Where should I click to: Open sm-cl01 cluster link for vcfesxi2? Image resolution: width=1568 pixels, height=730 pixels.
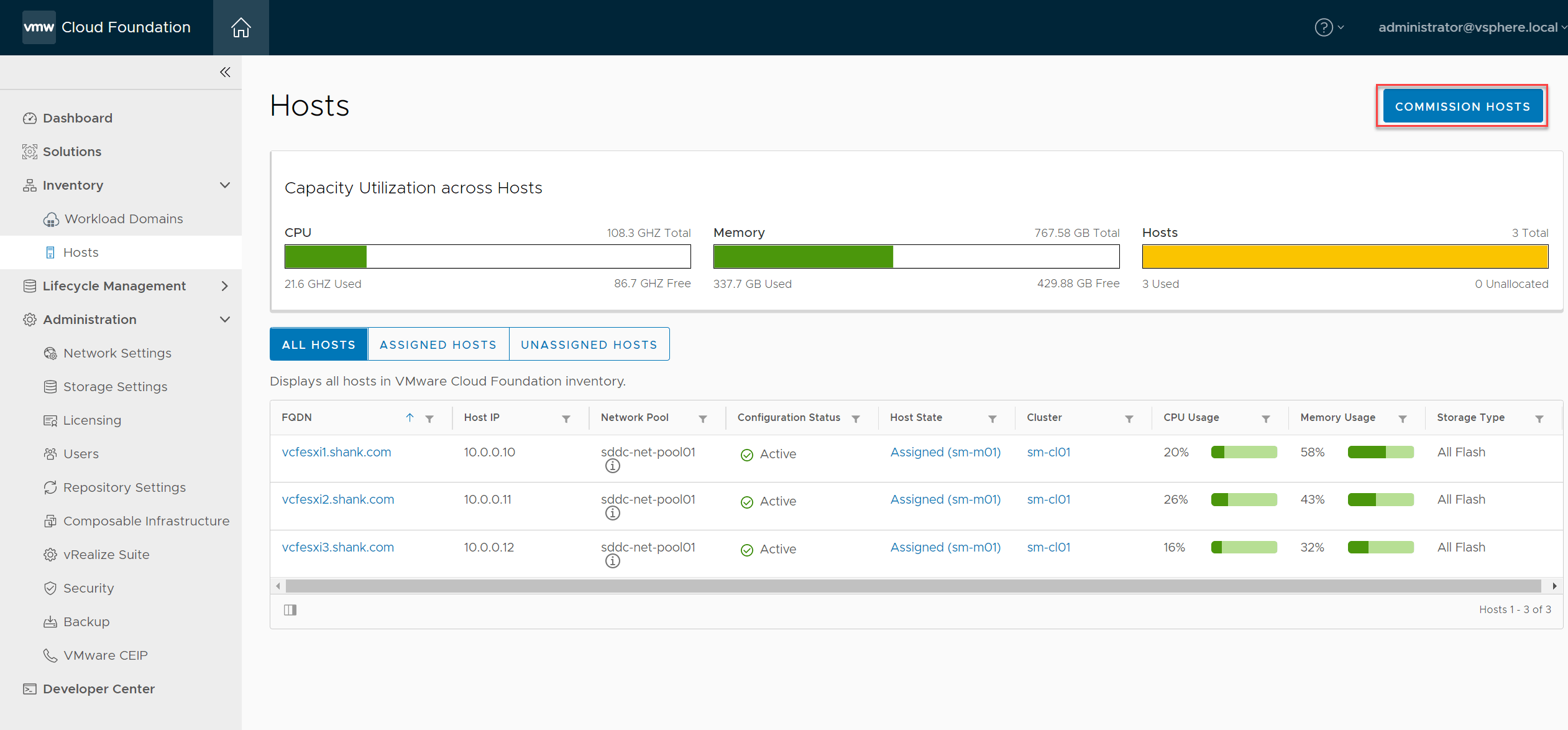tap(1048, 499)
